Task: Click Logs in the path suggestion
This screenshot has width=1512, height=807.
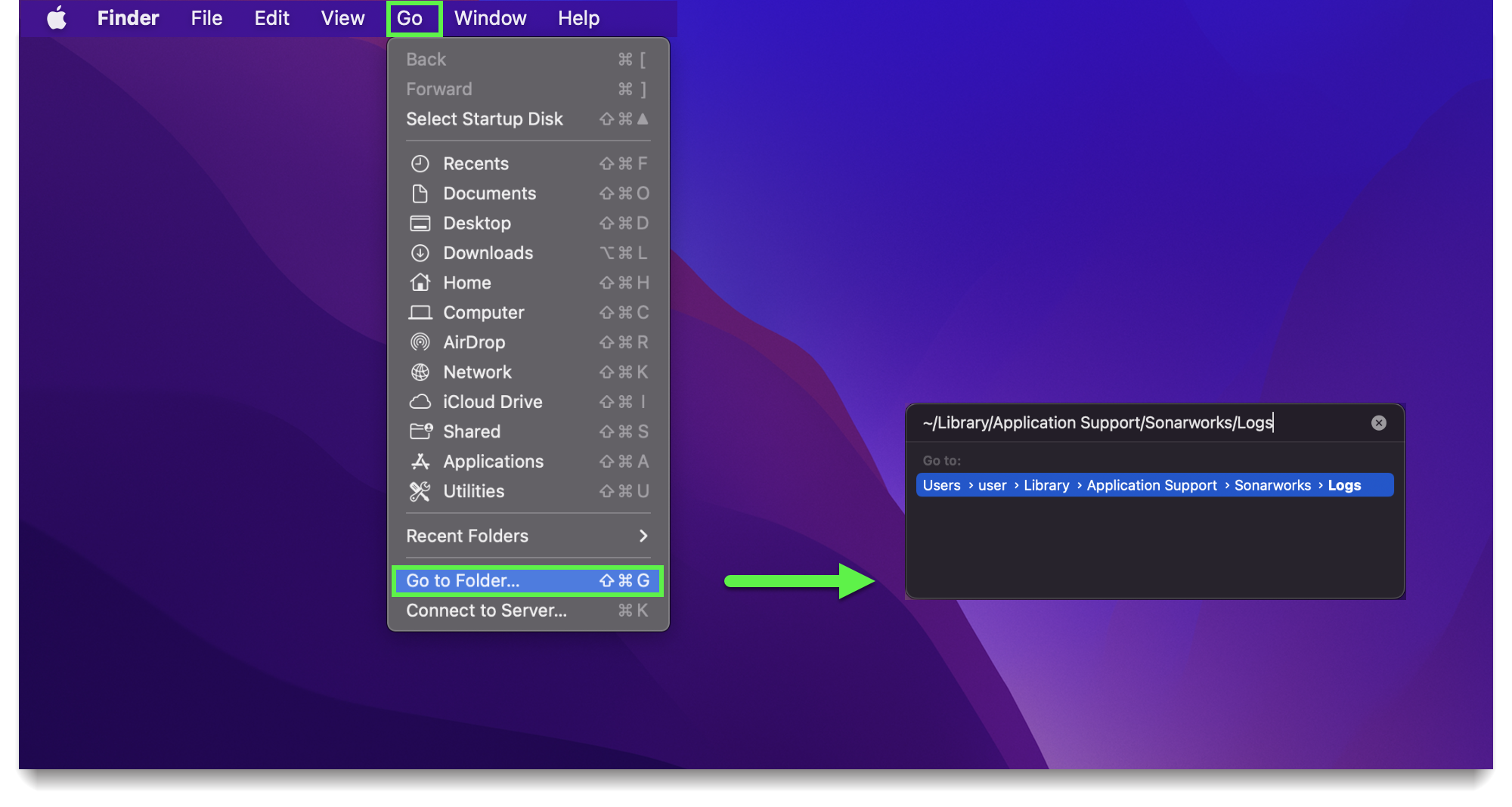Action: [1344, 486]
